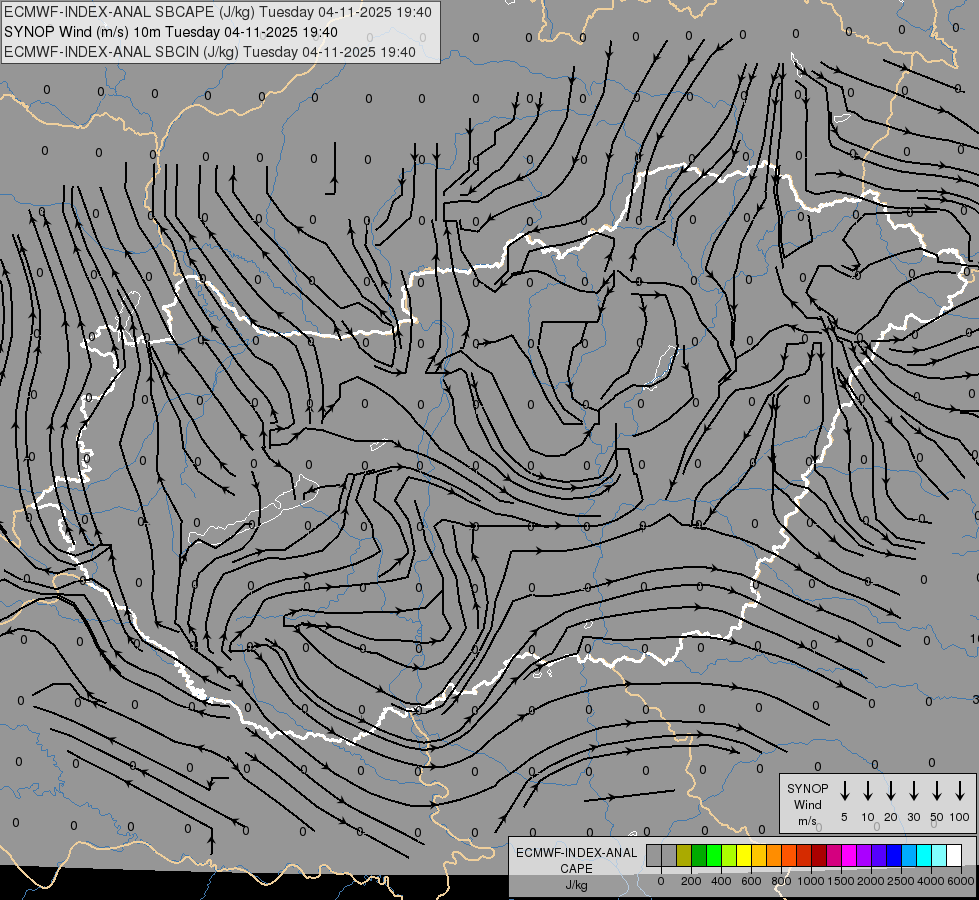Click the SYNOP Wind 10m title line

click(170, 32)
